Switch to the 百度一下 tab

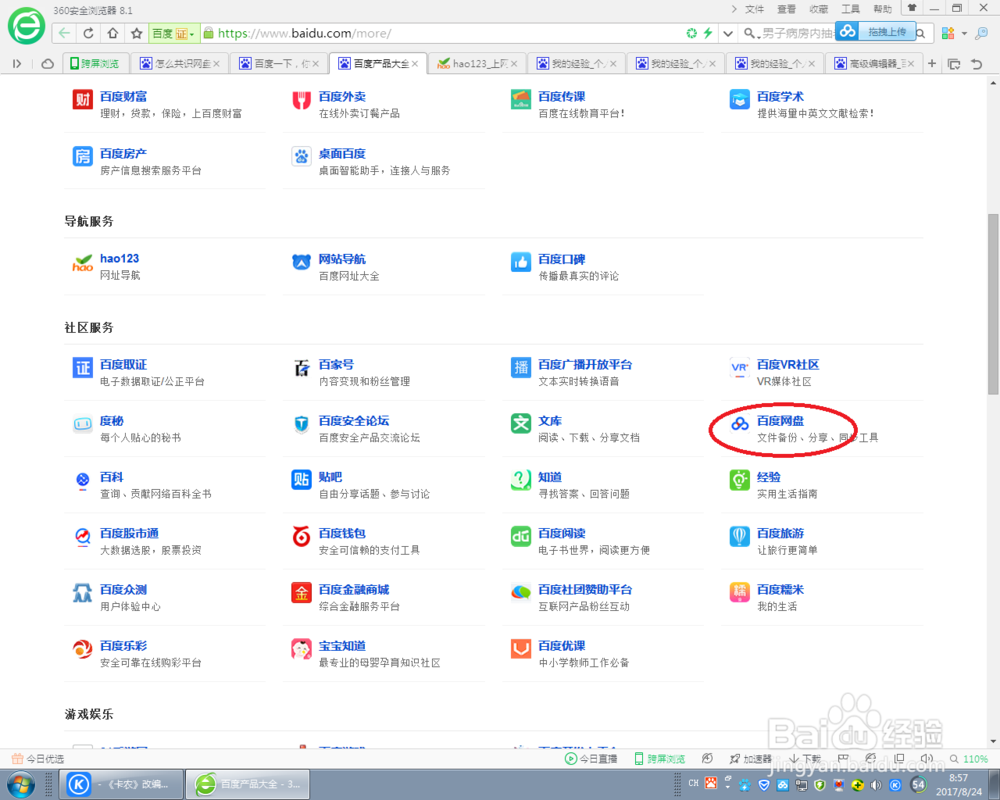click(x=279, y=63)
